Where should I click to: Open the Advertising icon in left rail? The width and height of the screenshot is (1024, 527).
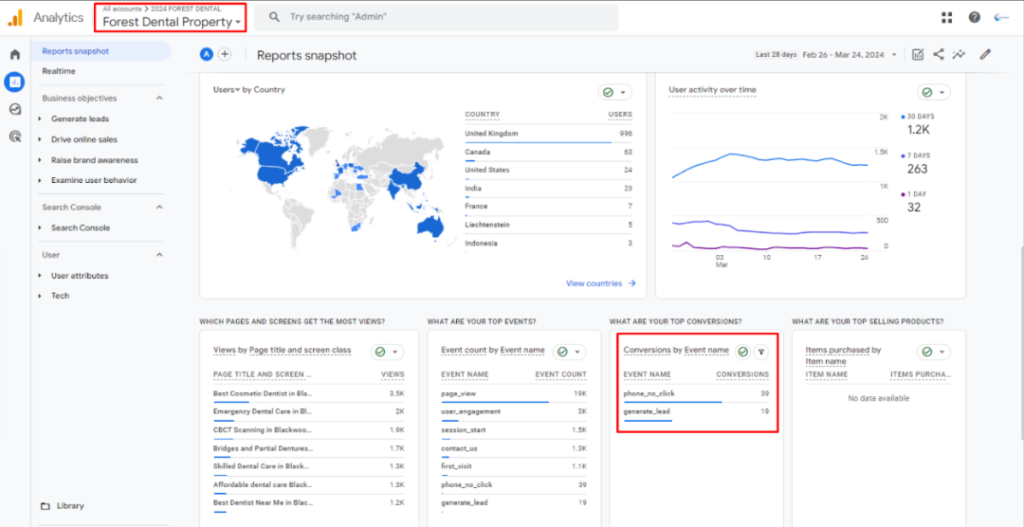(x=15, y=136)
